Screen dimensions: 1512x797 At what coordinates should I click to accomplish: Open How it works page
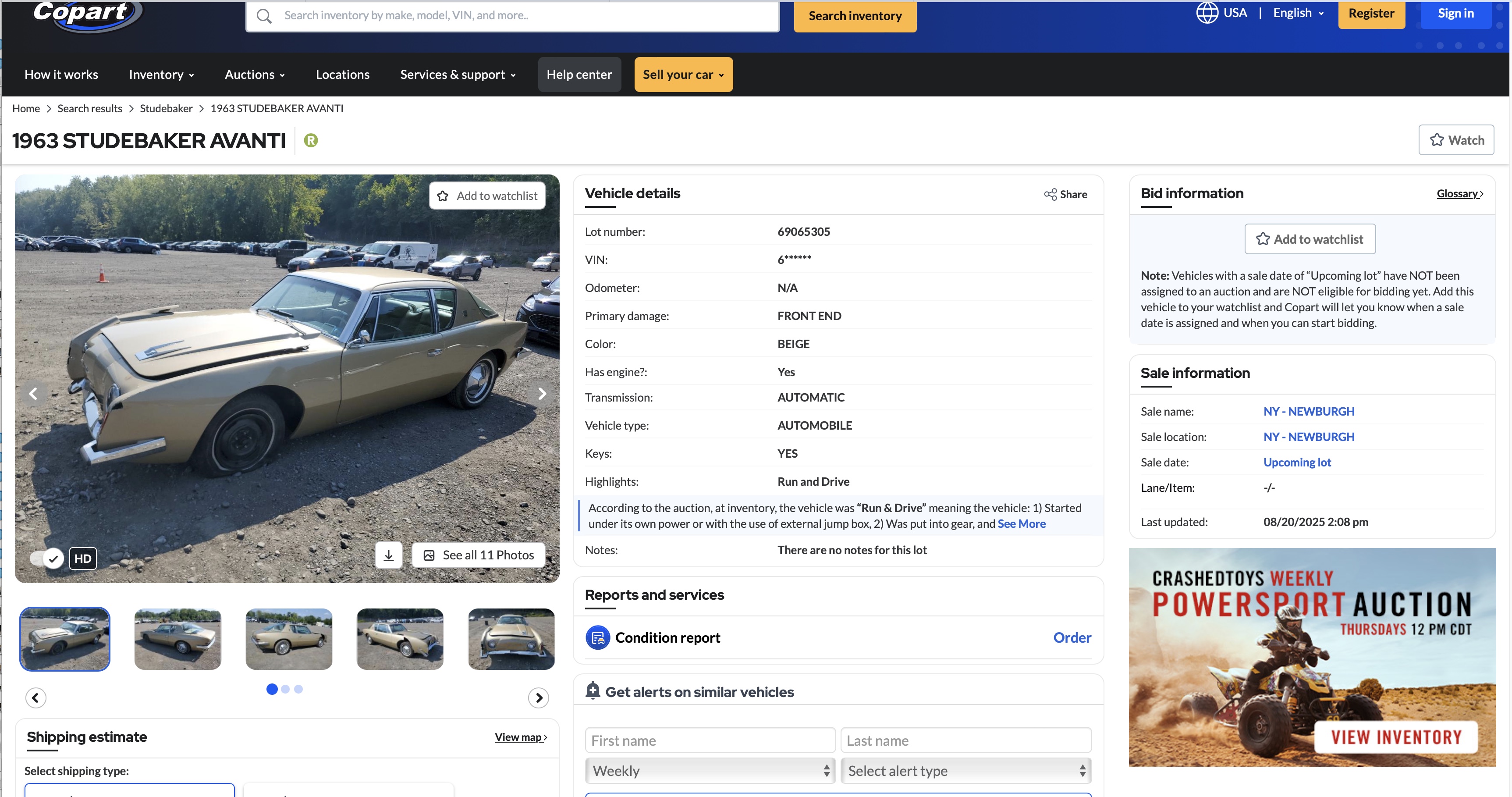pyautogui.click(x=62, y=75)
